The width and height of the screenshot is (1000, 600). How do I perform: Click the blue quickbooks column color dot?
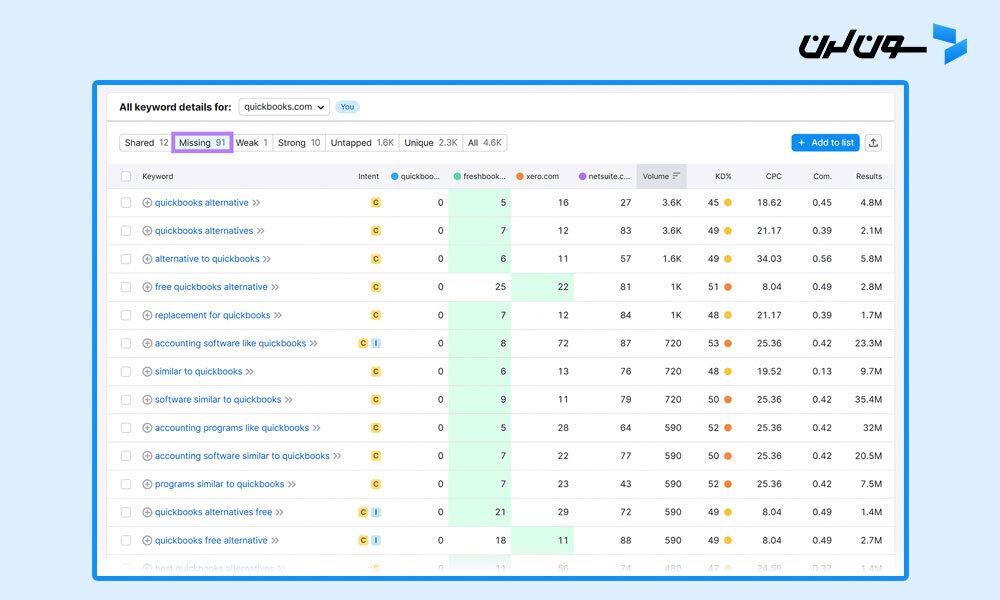[x=394, y=177]
